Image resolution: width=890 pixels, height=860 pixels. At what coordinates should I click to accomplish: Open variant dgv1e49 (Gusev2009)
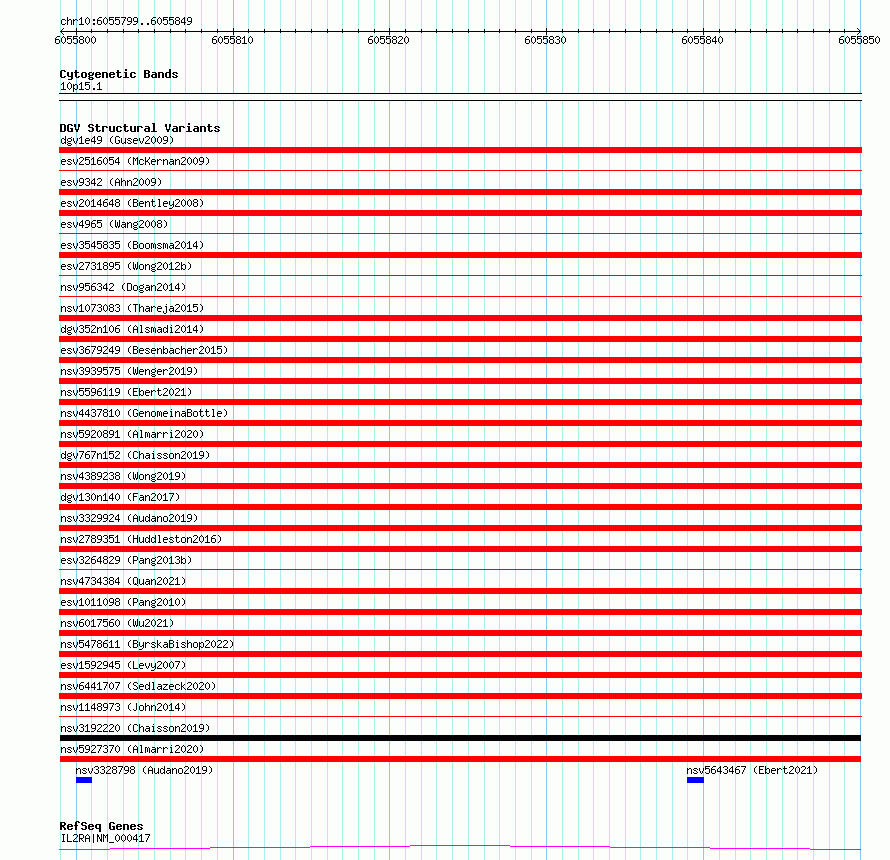click(x=117, y=140)
